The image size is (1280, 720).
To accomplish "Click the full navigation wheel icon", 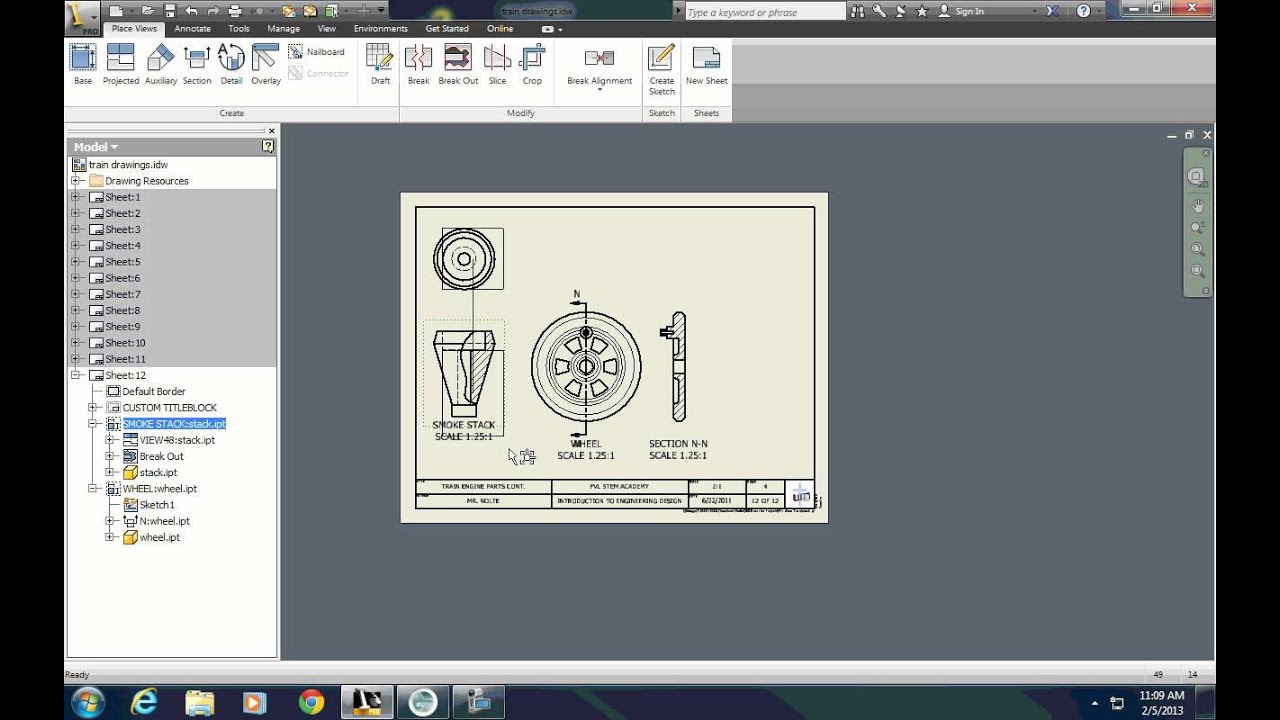I will [1196, 178].
